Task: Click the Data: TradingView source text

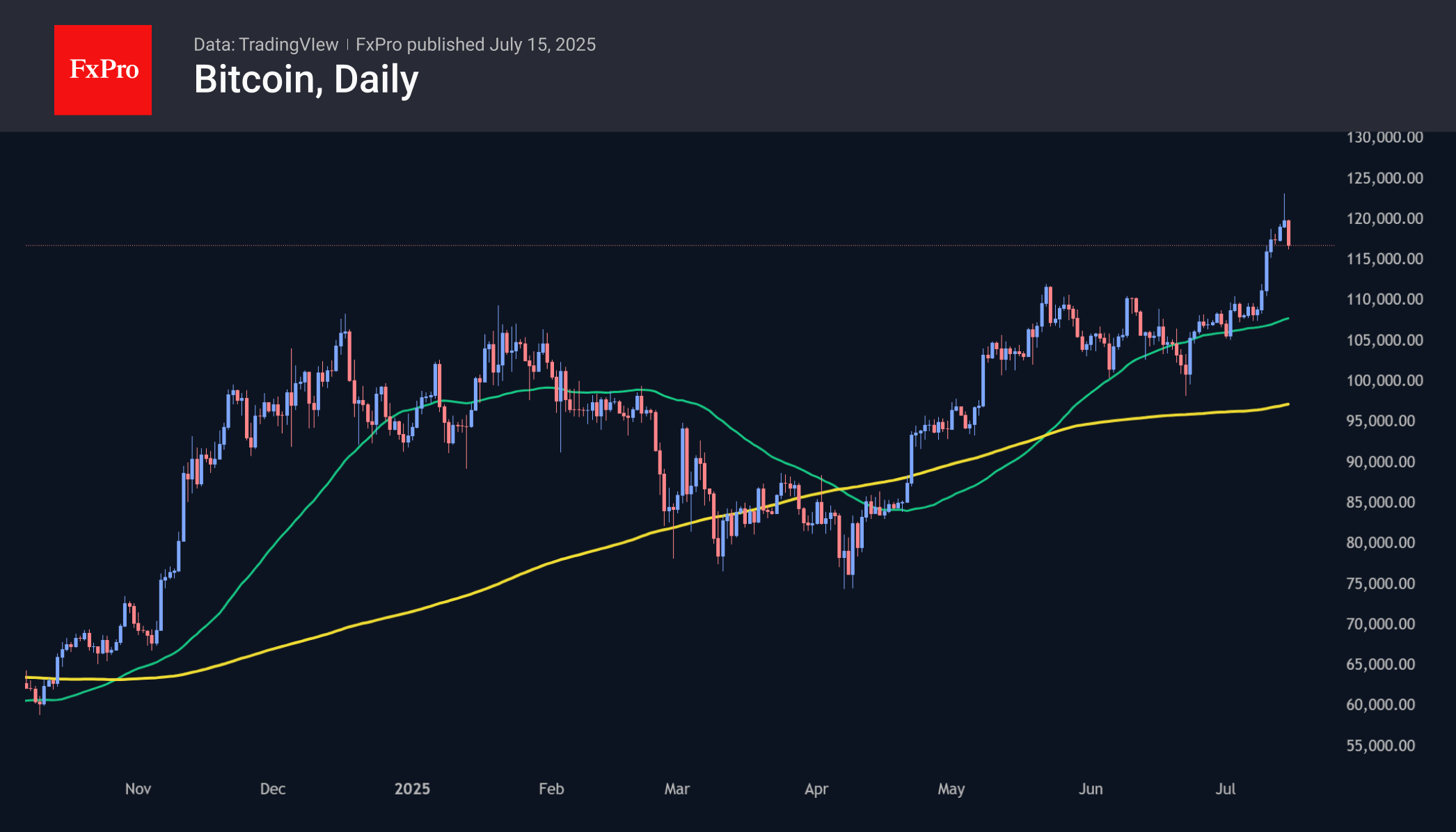Action: click(x=266, y=45)
